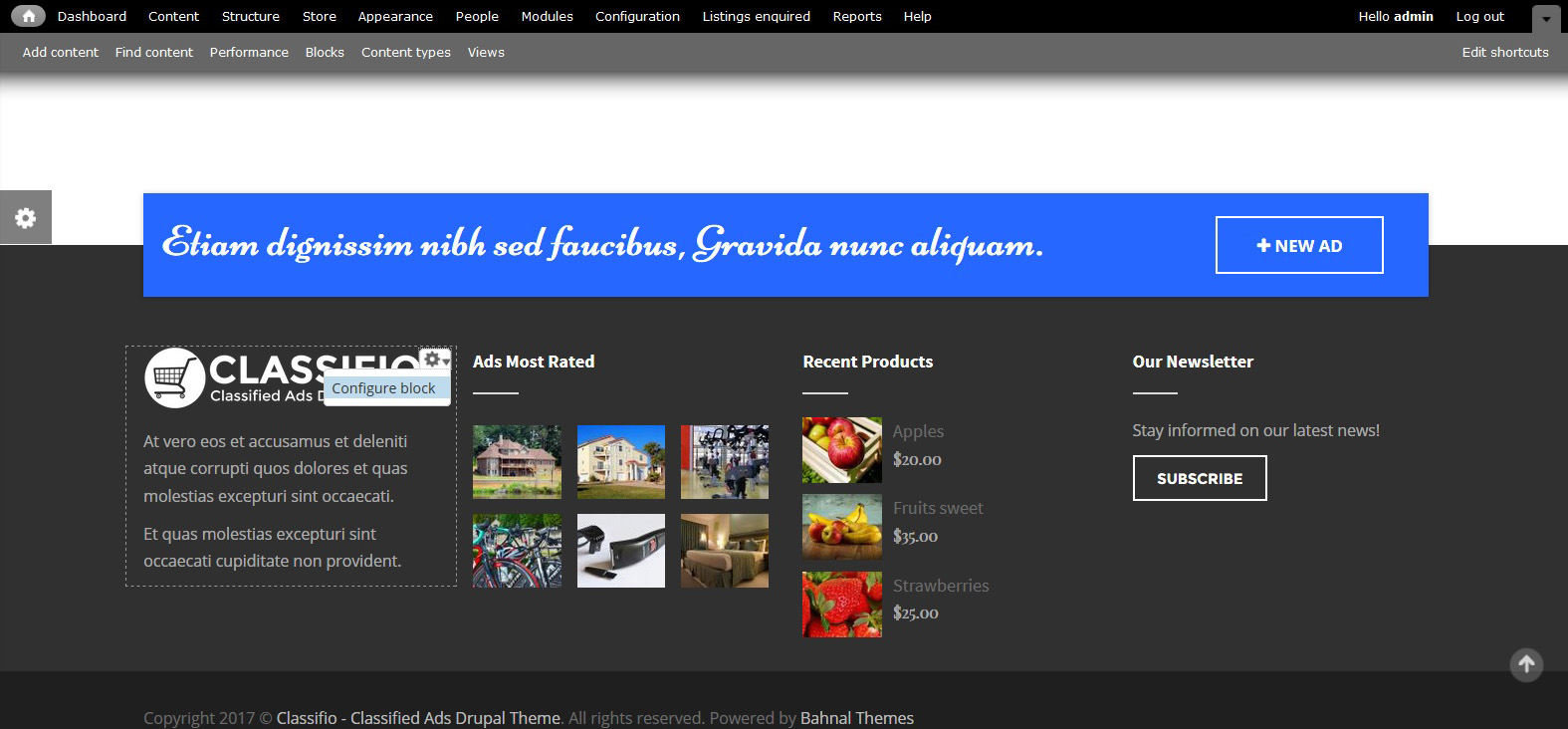Click the home icon in admin toolbar
The image size is (1568, 729).
pos(28,16)
